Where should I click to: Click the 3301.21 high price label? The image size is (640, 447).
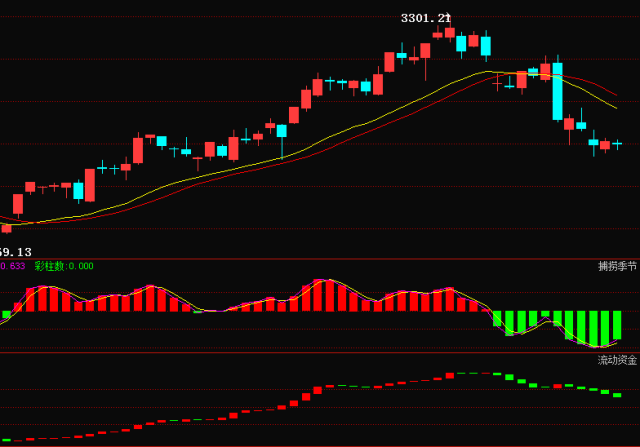(425, 18)
